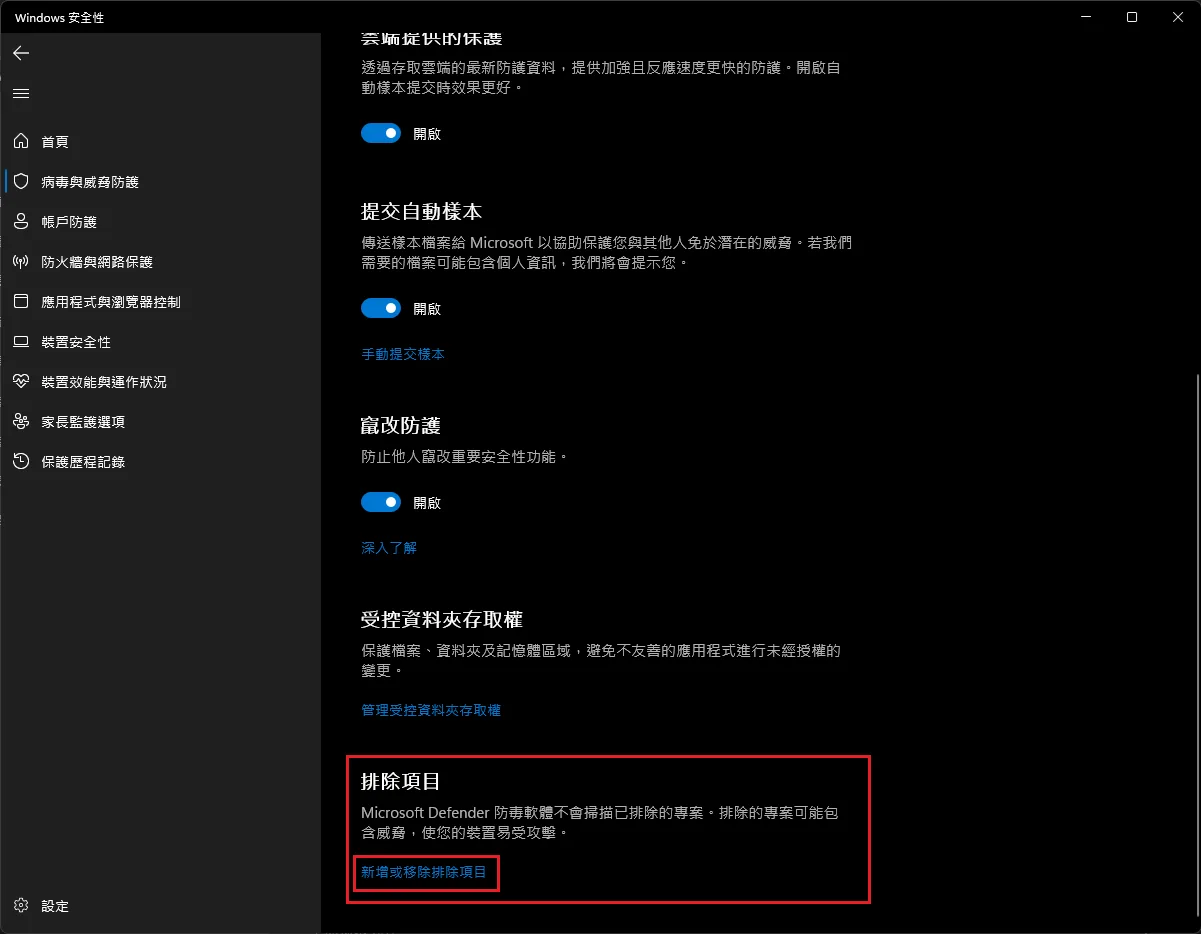Click the 家長監護選項 family icon
Viewport: 1201px width, 934px height.
tap(21, 422)
